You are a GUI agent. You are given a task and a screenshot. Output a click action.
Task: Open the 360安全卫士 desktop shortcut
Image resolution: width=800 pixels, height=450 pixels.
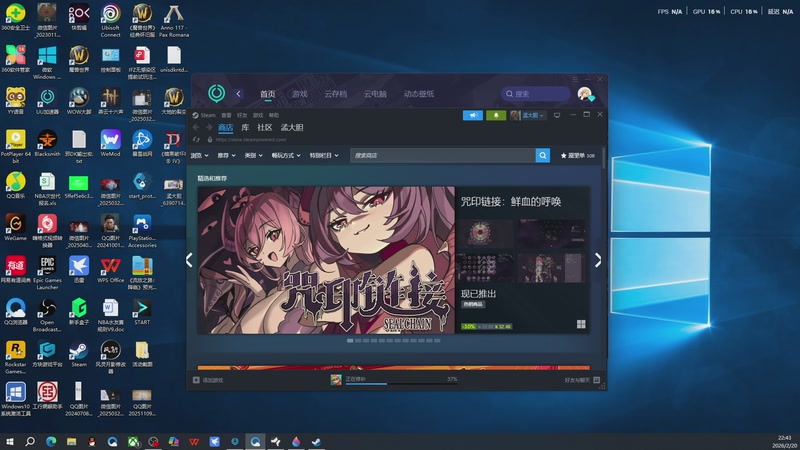click(x=15, y=17)
